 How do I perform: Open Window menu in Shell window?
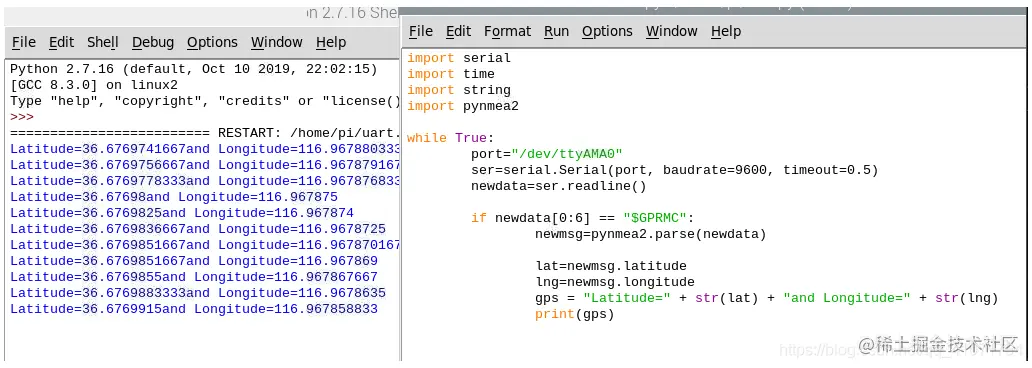[276, 43]
